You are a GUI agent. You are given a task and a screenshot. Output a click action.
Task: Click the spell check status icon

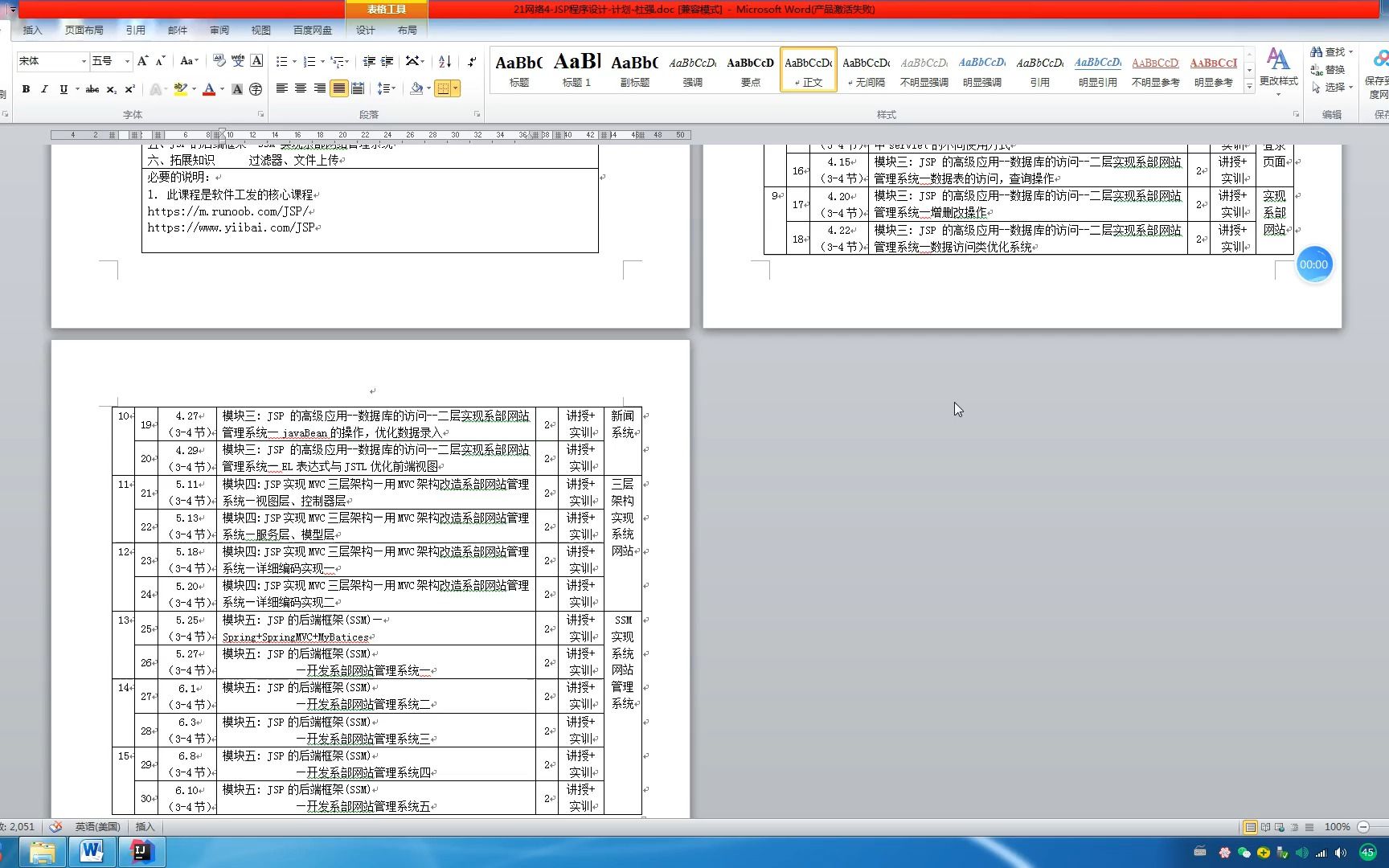tap(55, 827)
